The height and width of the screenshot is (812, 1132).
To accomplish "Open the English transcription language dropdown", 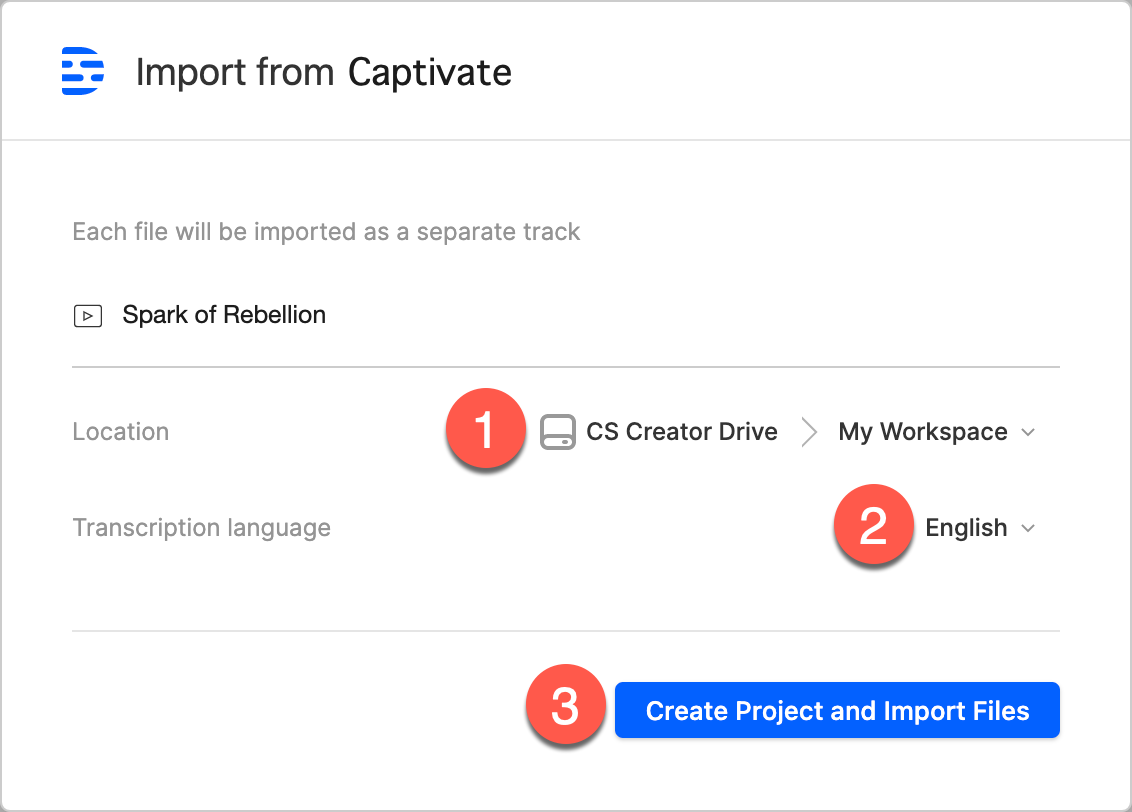I will click(966, 528).
